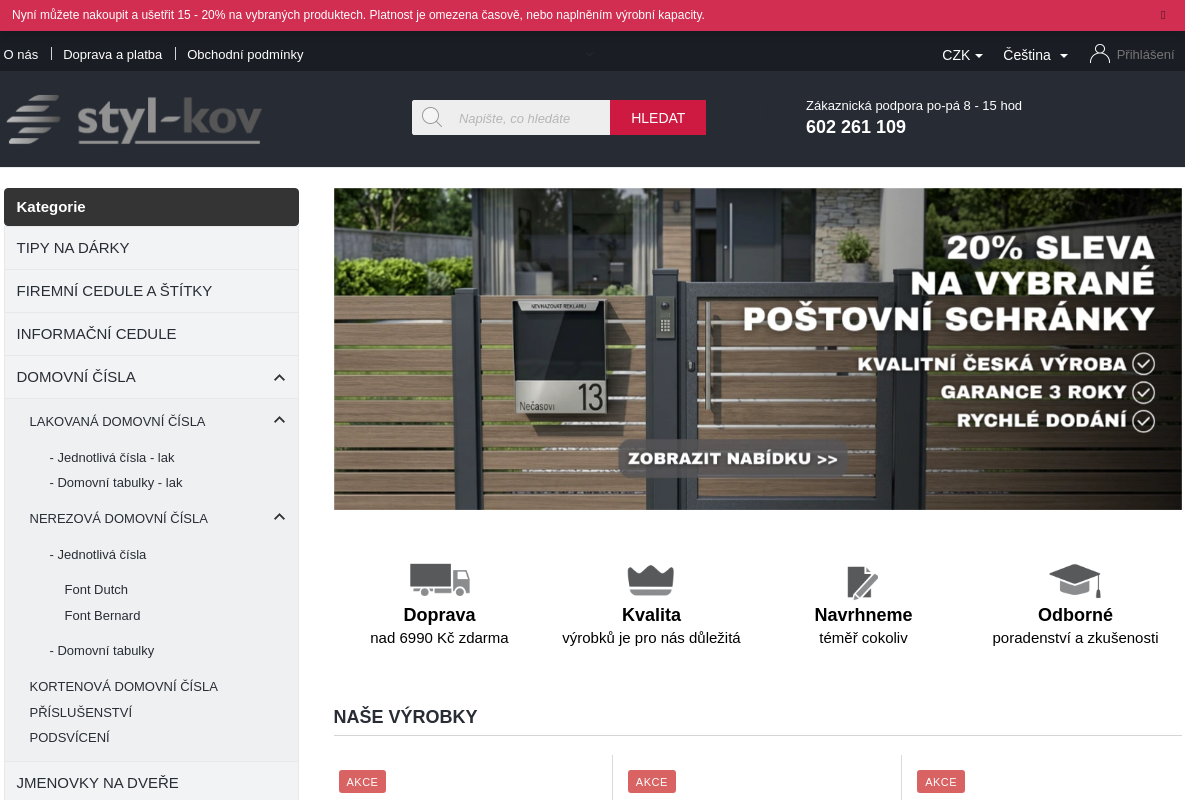Collapse the Domovní čísla category chevron
The width and height of the screenshot is (1200, 800).
280,377
